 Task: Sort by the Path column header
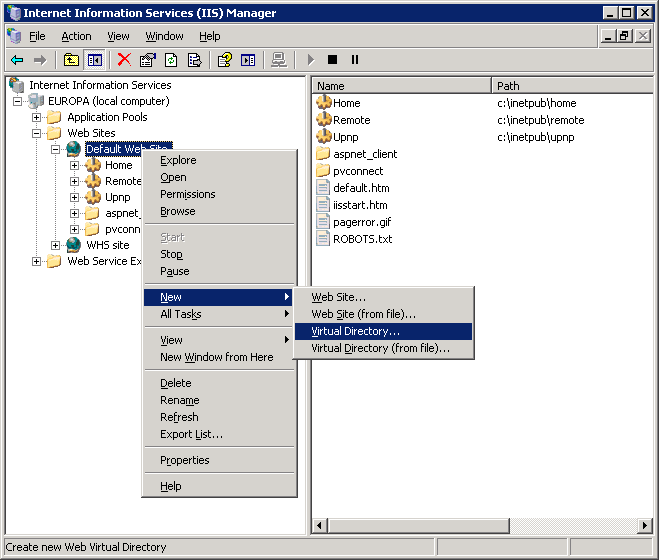(572, 86)
